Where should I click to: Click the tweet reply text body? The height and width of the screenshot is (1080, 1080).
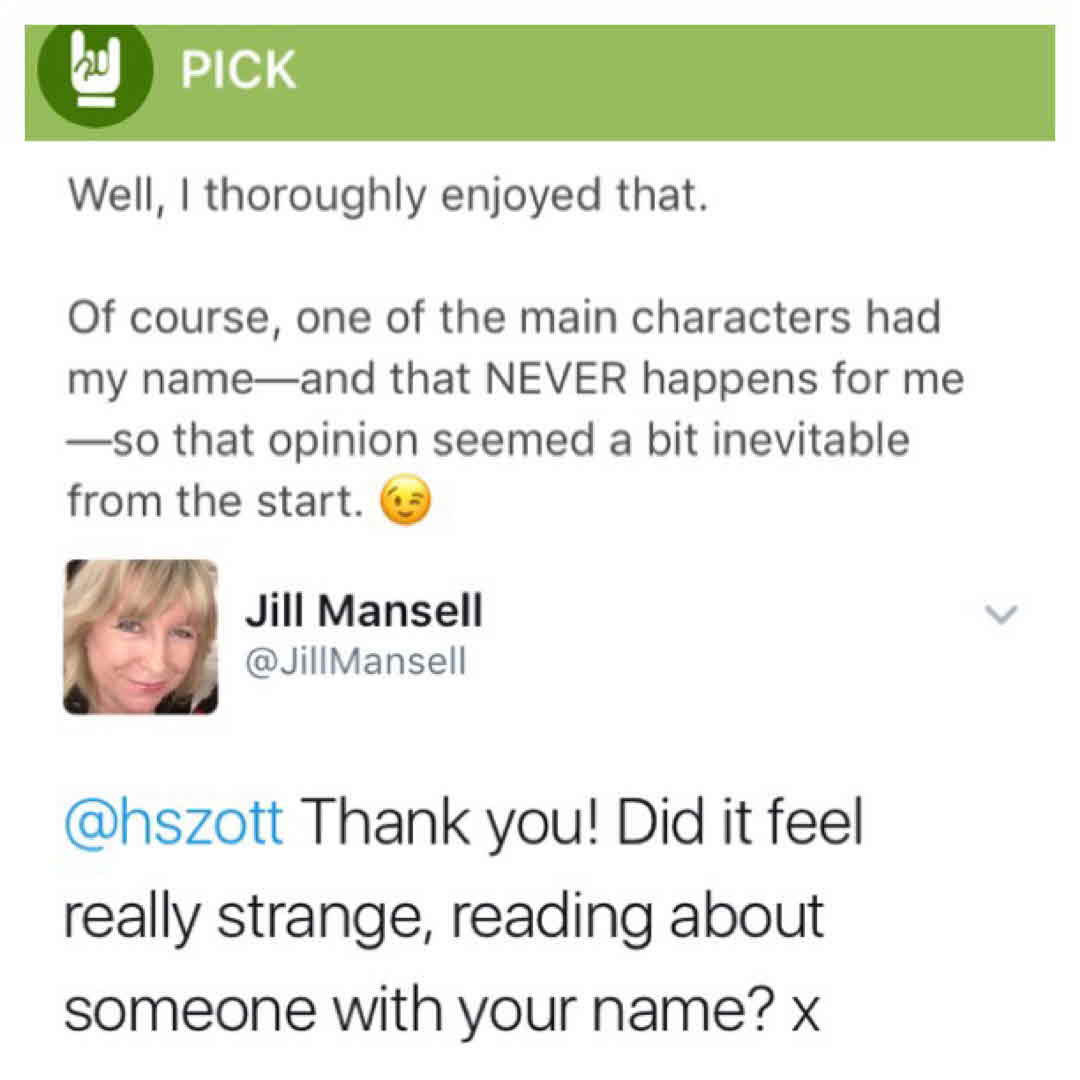point(450,913)
